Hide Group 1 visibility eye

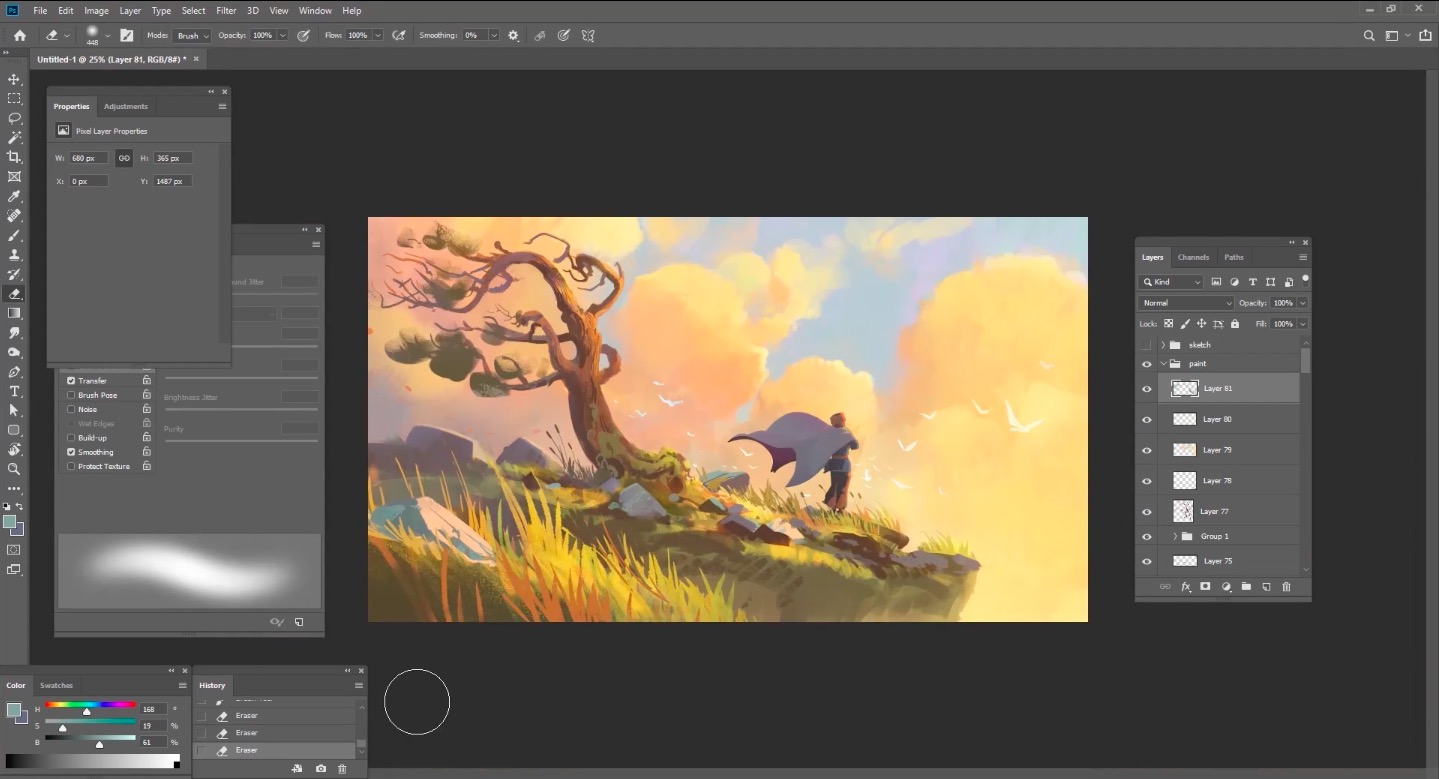(1147, 537)
